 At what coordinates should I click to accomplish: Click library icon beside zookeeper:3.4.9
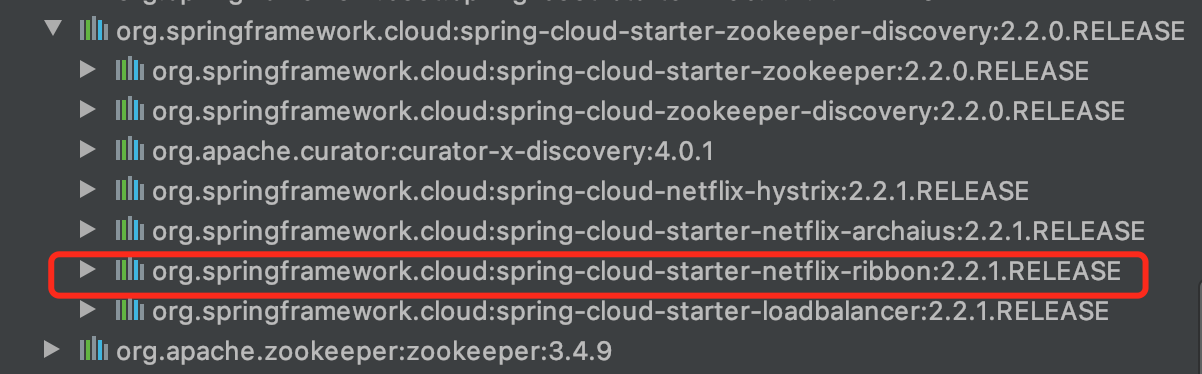[94, 351]
